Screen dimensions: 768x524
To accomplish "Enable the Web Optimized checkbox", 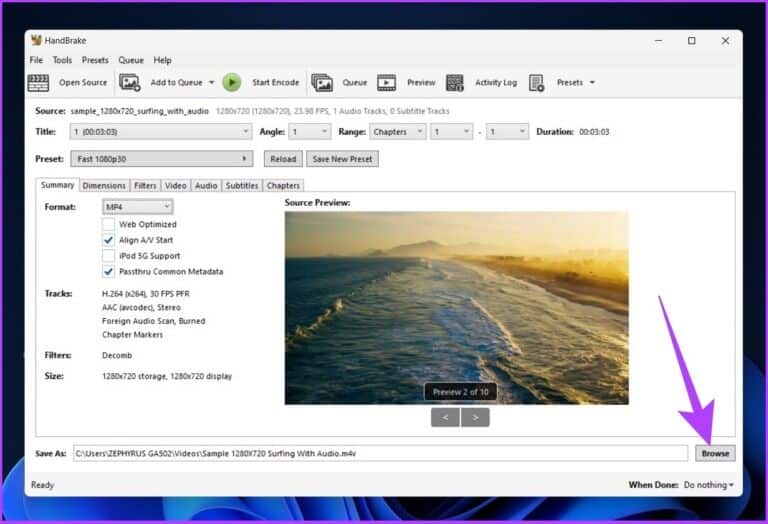I will click(x=108, y=224).
